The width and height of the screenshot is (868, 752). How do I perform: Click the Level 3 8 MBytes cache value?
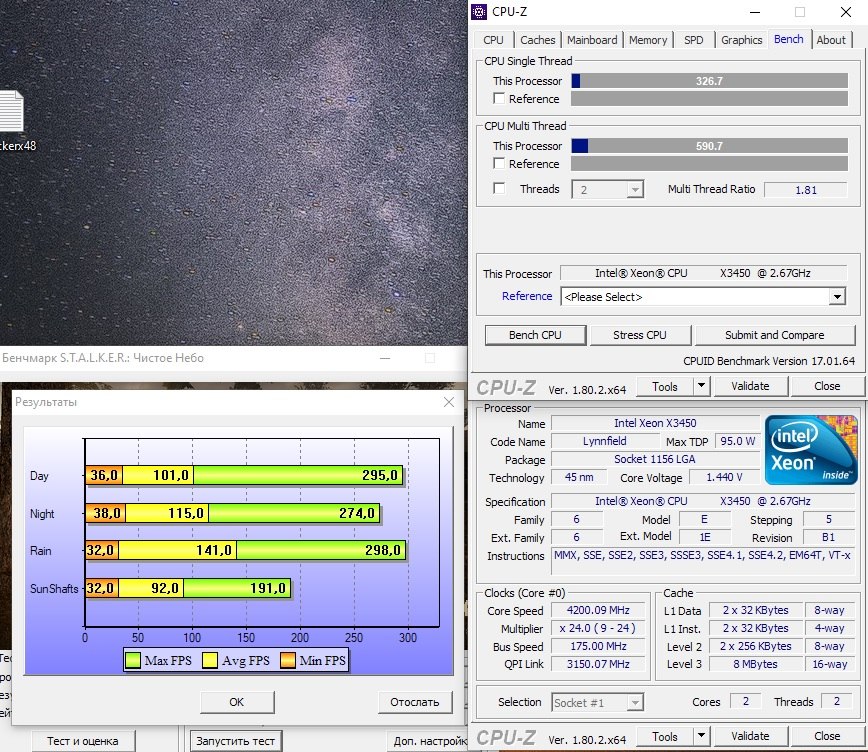click(755, 664)
